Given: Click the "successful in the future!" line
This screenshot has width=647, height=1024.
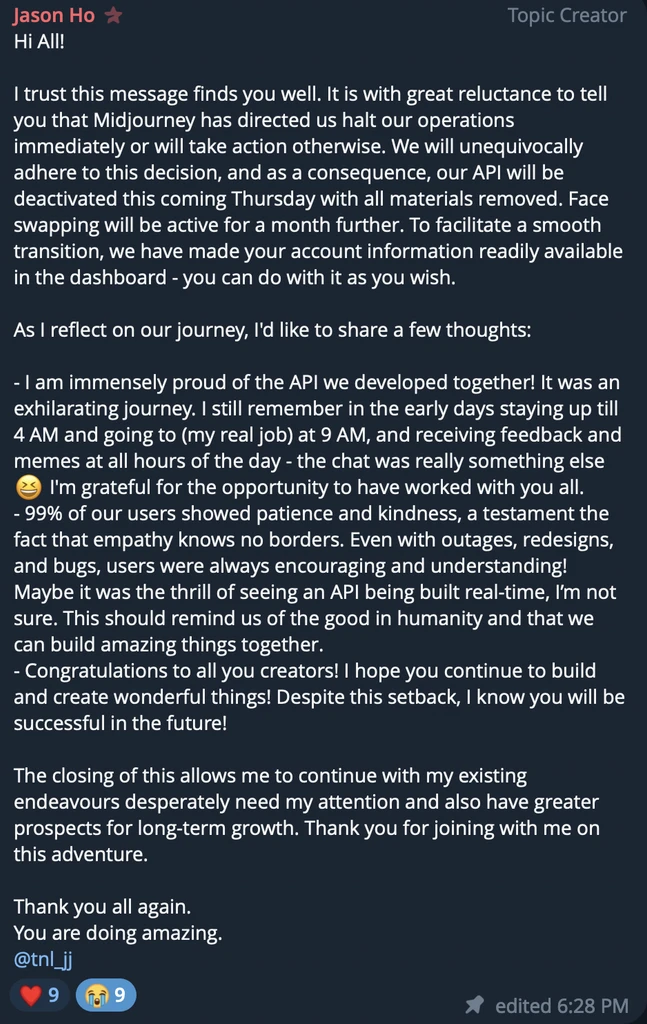Looking at the screenshot, I should pos(120,723).
